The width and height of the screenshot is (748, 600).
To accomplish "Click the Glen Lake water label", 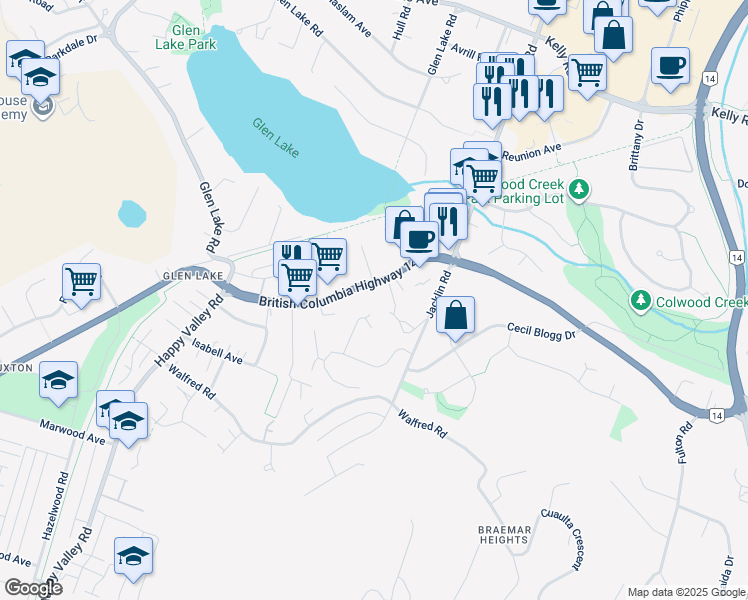I will (276, 138).
